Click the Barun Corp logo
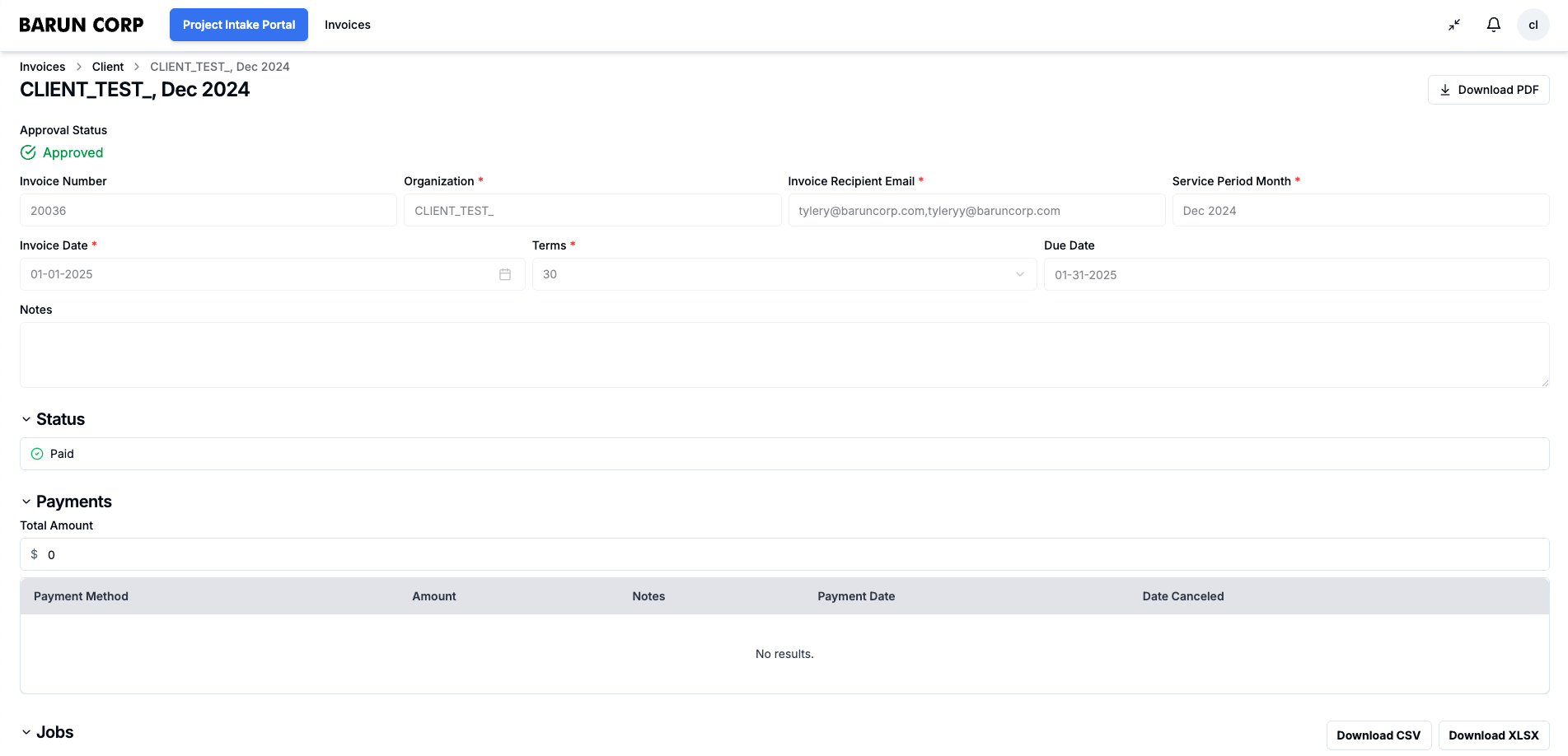This screenshot has width=1568, height=756. (x=82, y=25)
